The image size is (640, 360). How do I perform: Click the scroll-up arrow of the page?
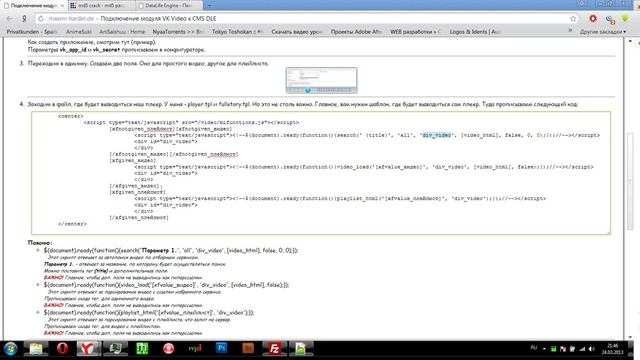(x=630, y=41)
